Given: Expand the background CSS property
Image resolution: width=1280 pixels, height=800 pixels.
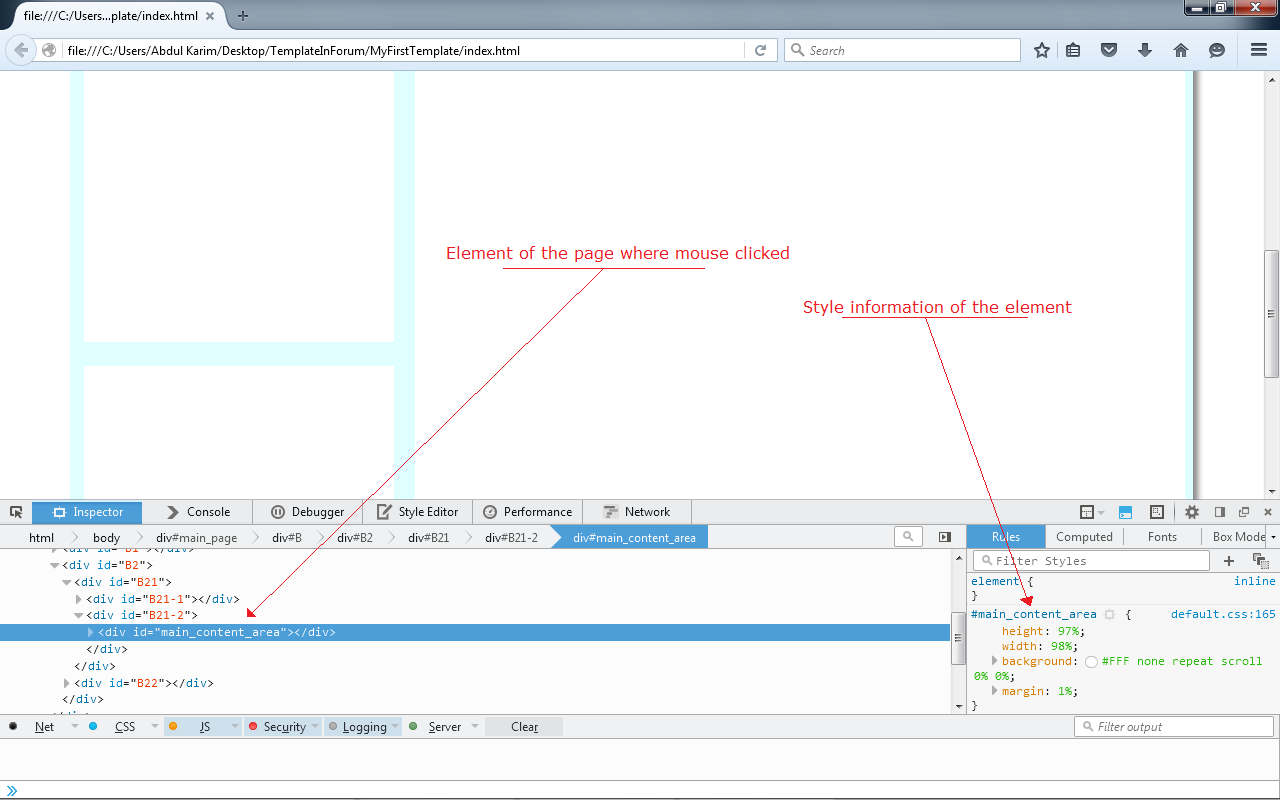Looking at the screenshot, I should click(x=994, y=661).
